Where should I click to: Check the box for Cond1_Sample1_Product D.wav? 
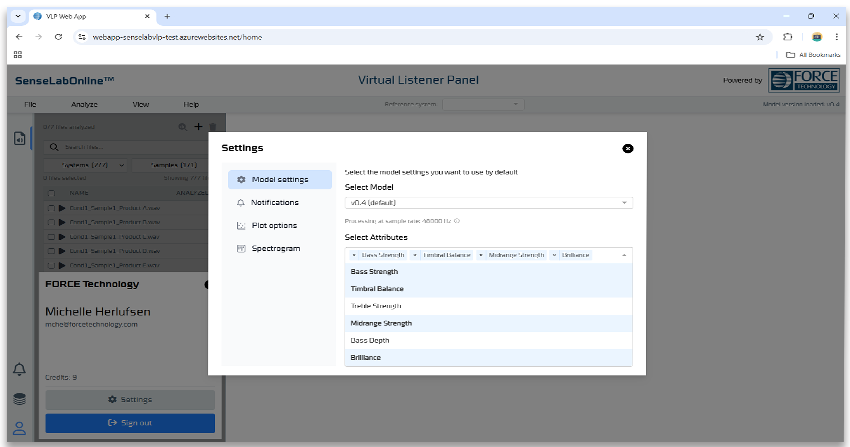tap(51, 251)
